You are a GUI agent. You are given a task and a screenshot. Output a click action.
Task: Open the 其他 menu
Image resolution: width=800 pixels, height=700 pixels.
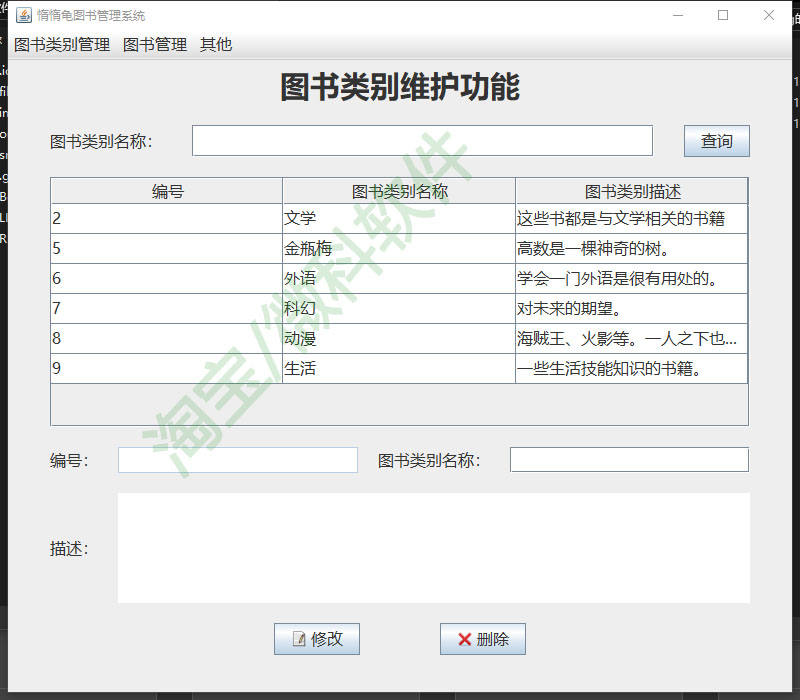coord(216,45)
